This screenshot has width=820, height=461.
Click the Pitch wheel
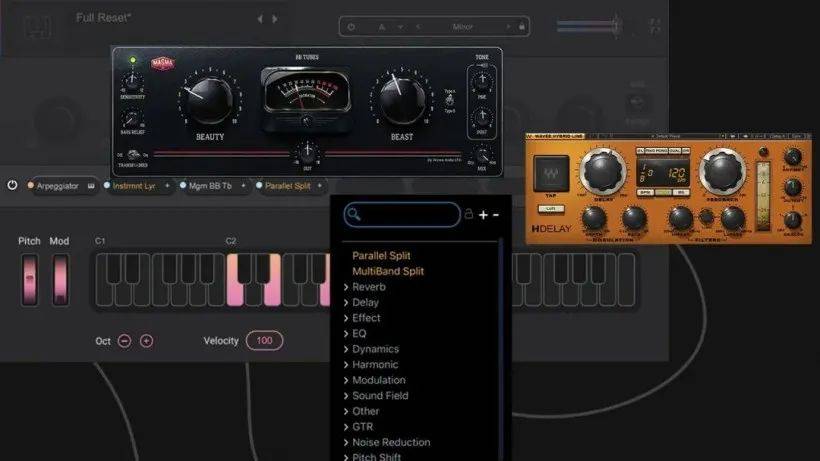(x=29, y=280)
